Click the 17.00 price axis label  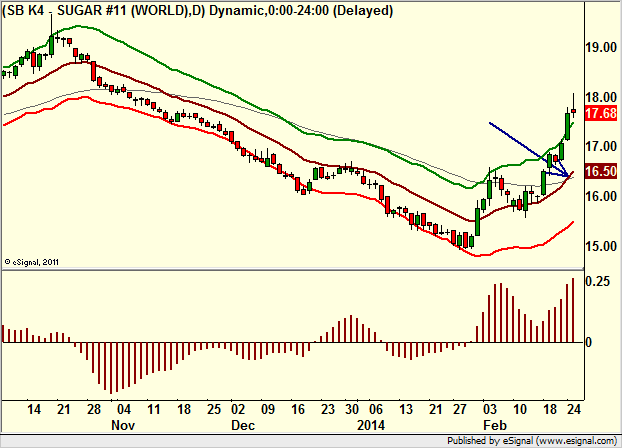tap(601, 146)
